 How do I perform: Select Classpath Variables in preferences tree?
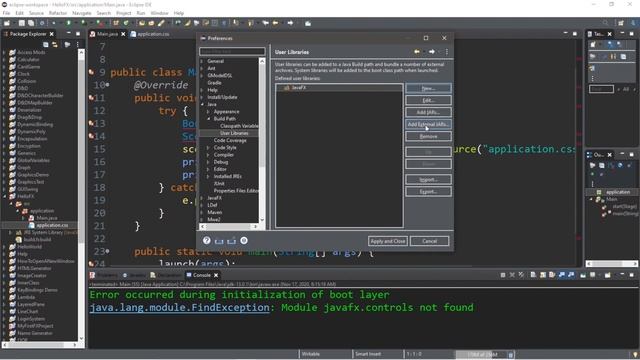tap(239, 126)
